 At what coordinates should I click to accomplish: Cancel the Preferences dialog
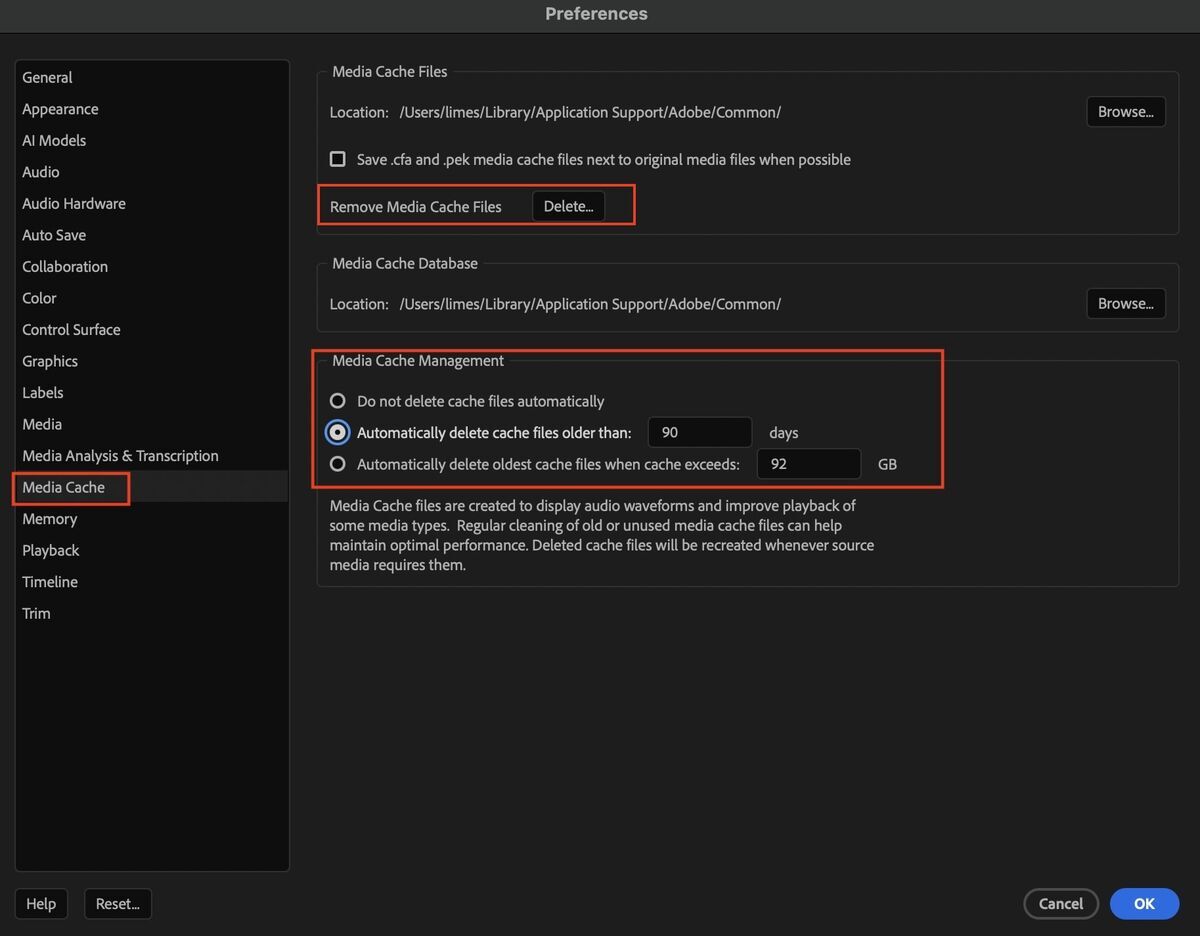click(x=1061, y=903)
